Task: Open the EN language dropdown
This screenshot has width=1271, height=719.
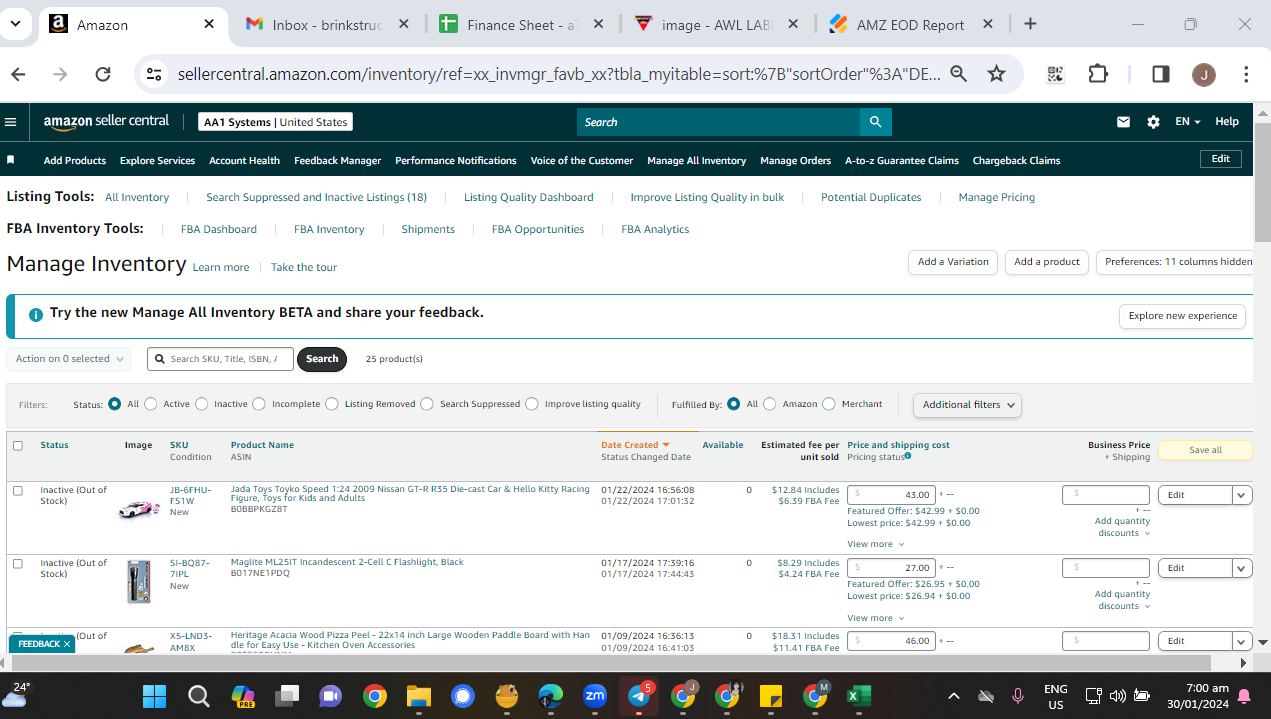Action: coord(1188,122)
